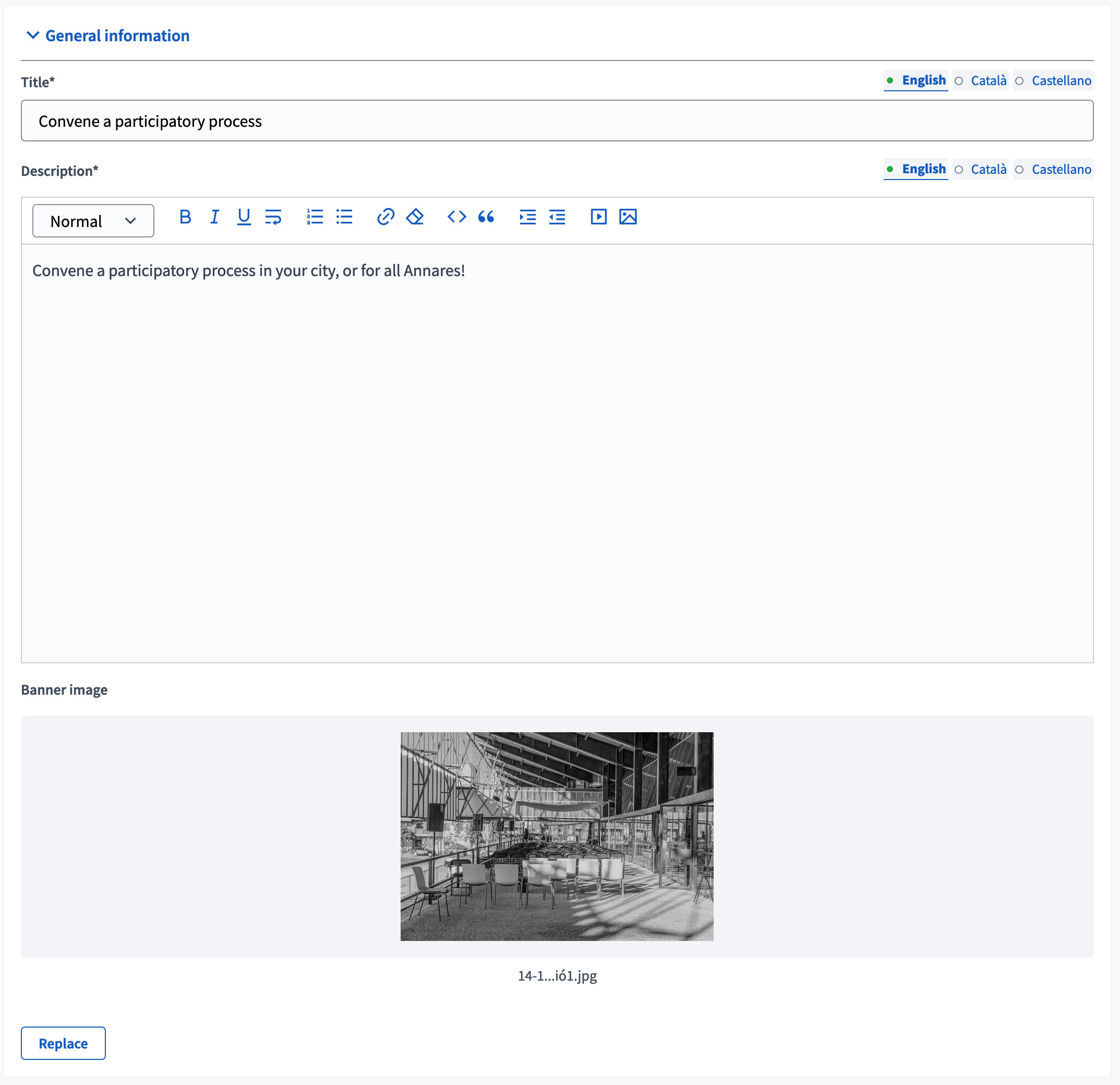Apply italic formatting
1120x1085 pixels.
click(x=215, y=217)
